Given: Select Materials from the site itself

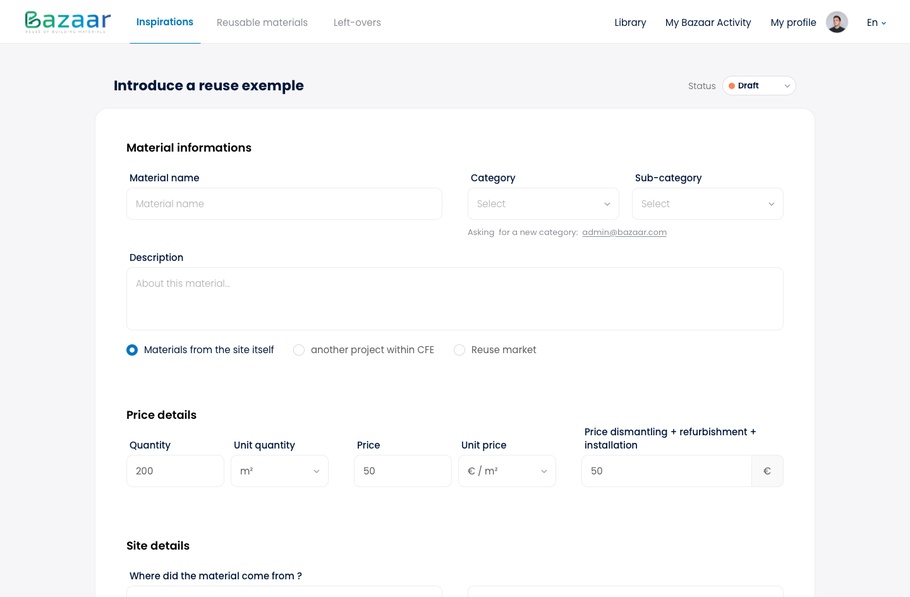Looking at the screenshot, I should click(132, 350).
